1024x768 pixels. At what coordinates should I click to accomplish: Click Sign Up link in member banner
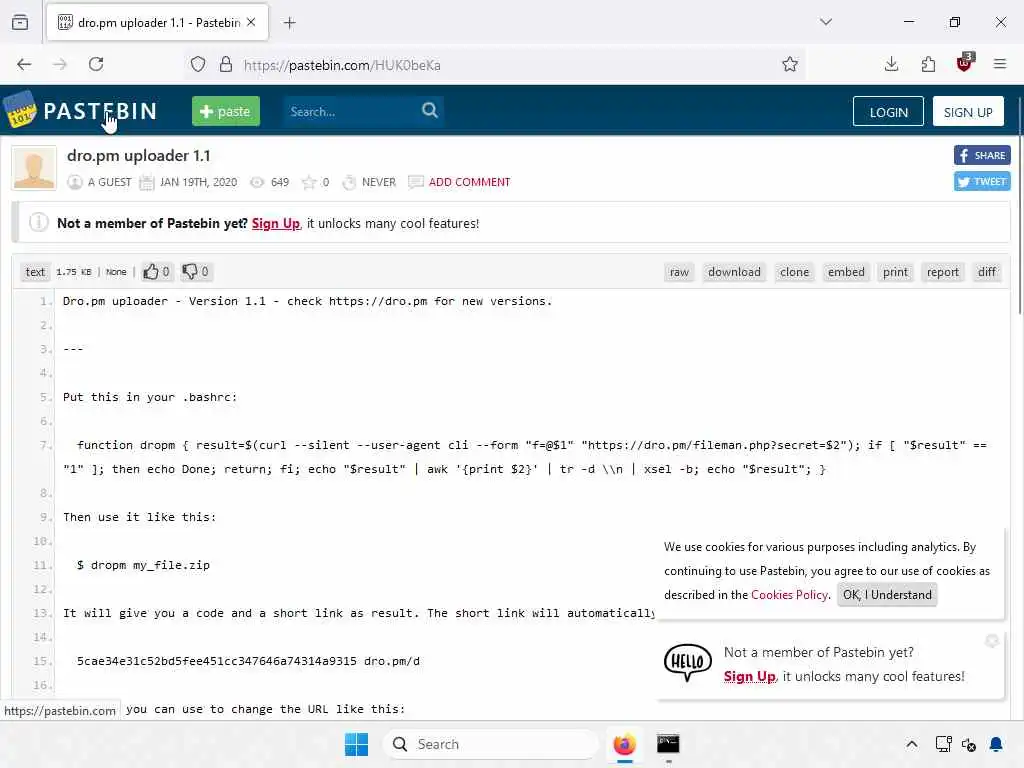[x=276, y=223]
